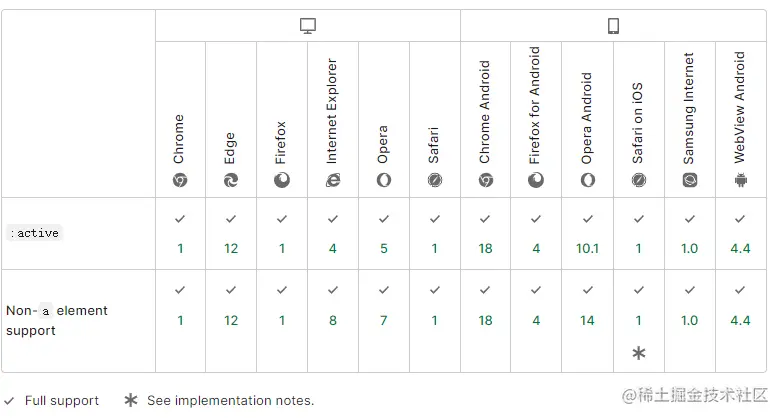Click the Edge browser logo icon
The height and width of the screenshot is (418, 782).
coord(231,181)
